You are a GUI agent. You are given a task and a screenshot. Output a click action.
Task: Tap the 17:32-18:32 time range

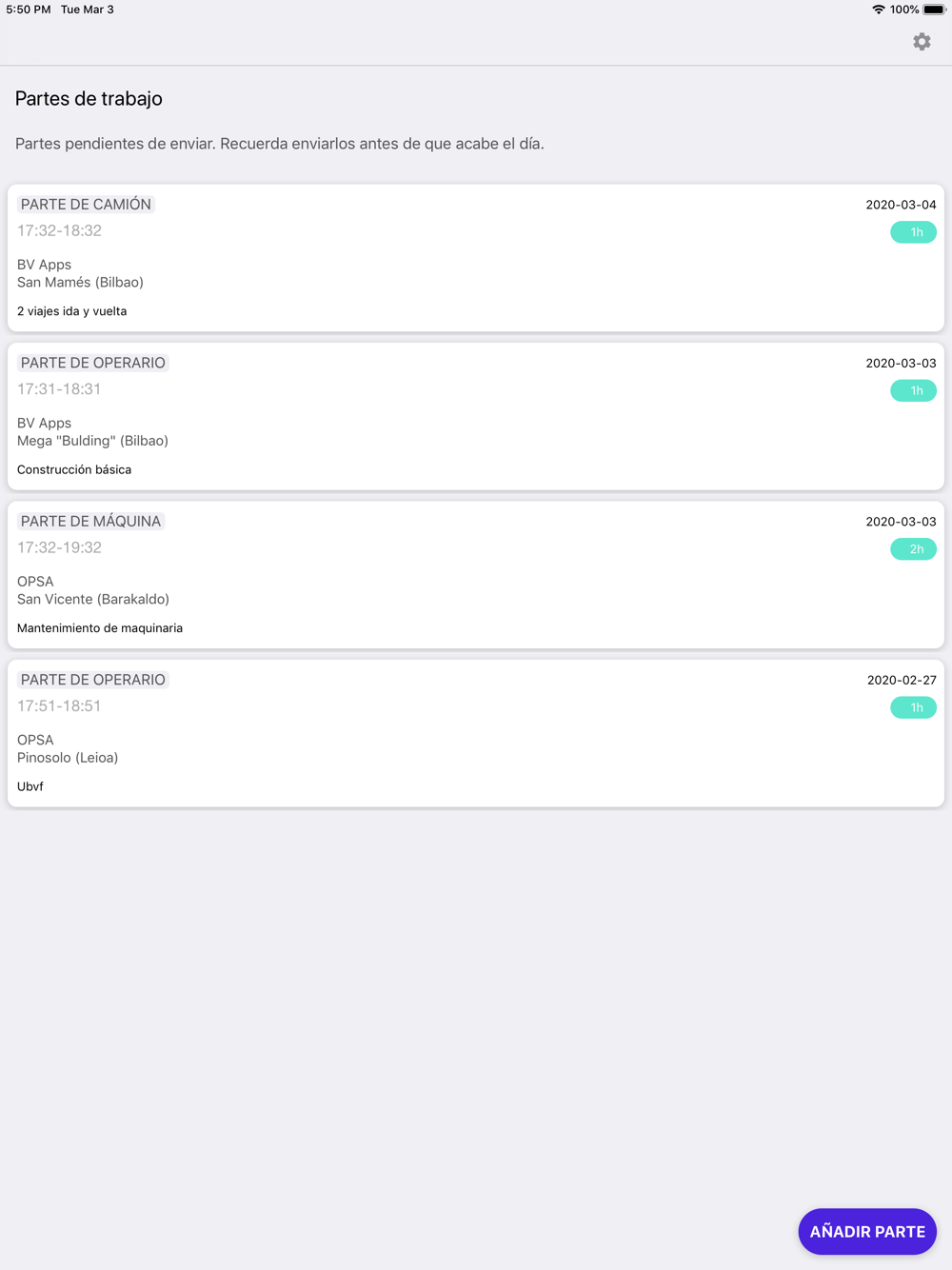59,230
